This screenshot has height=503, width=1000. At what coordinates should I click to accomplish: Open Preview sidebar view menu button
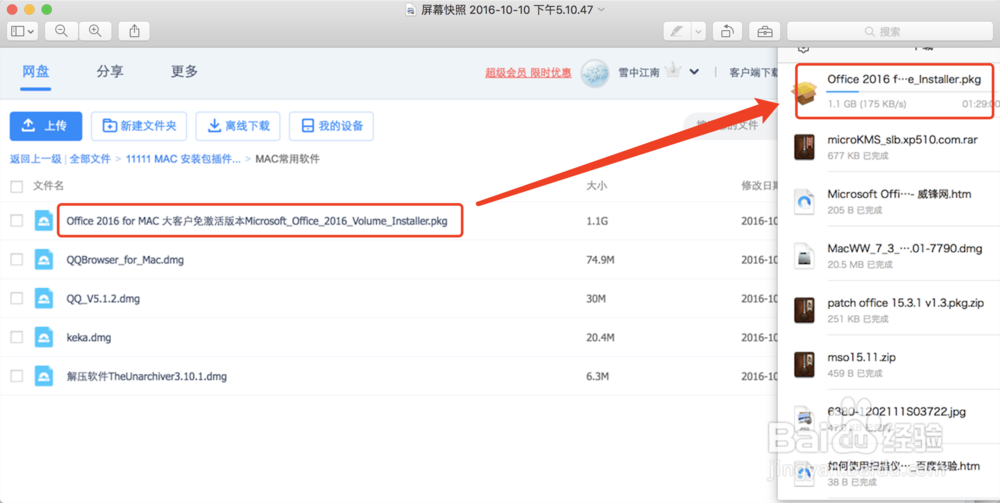[x=23, y=31]
